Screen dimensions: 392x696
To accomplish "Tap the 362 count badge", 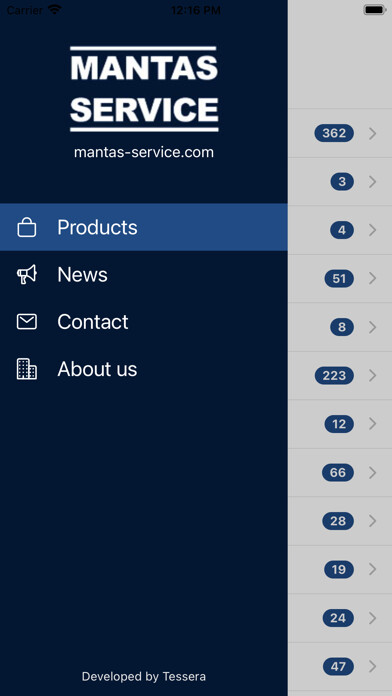I will 334,133.
